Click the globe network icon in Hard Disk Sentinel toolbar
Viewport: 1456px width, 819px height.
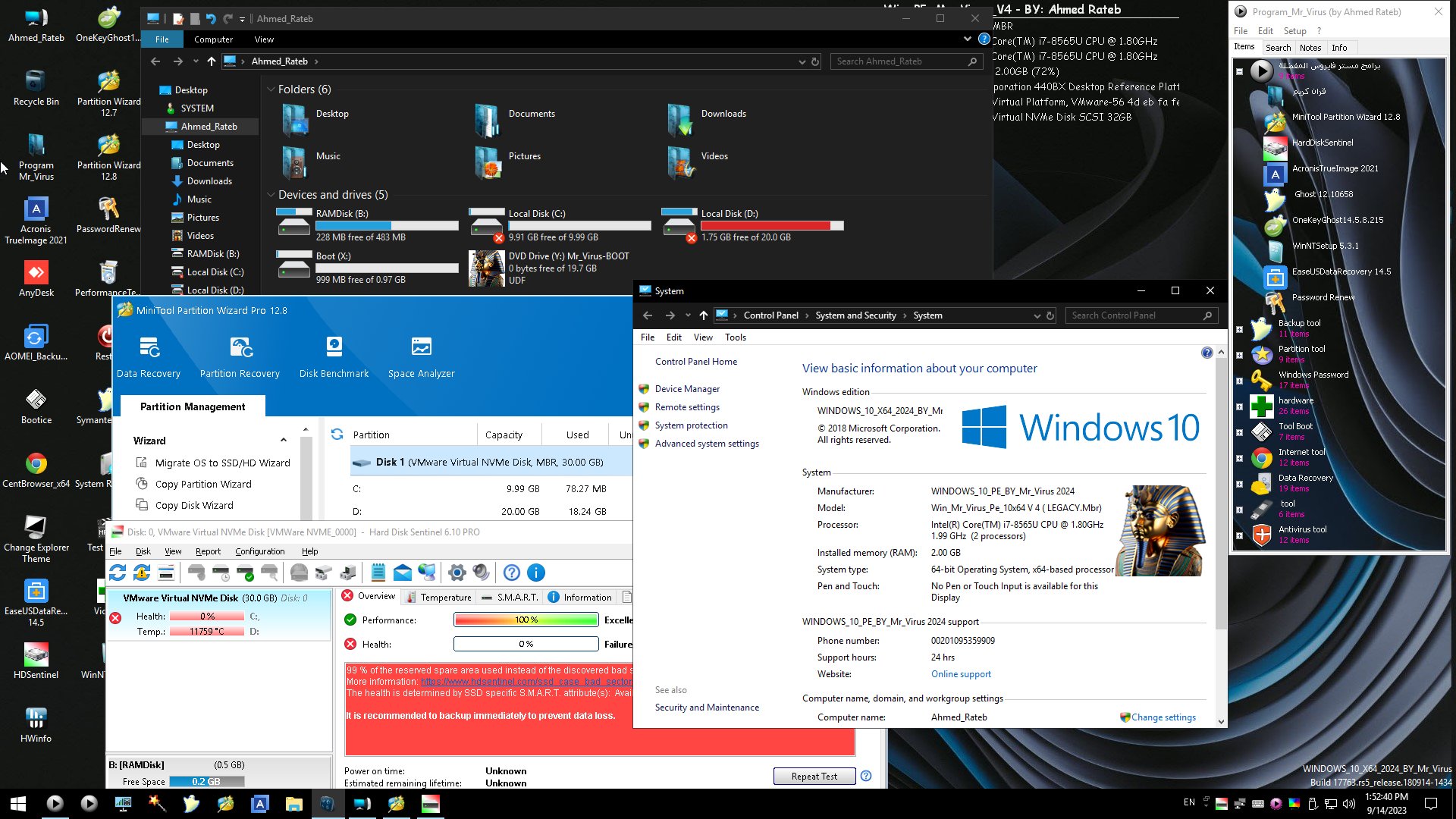click(427, 573)
